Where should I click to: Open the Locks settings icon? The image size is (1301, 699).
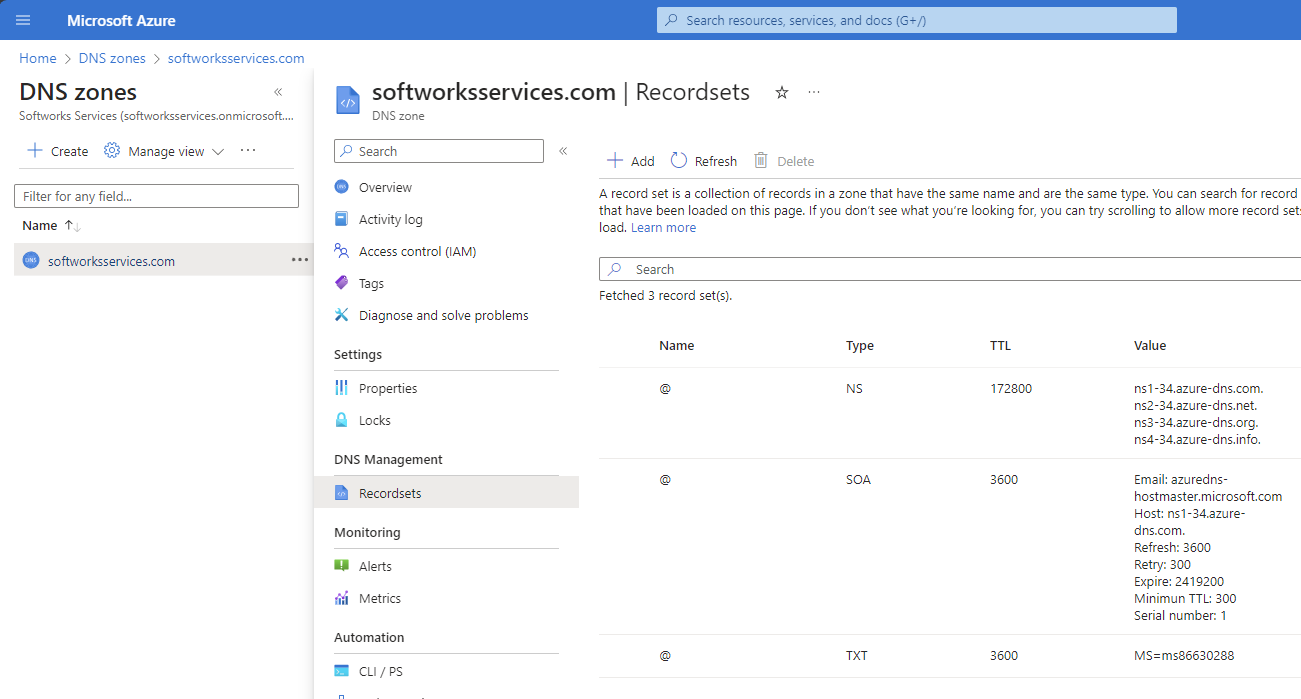click(x=341, y=420)
